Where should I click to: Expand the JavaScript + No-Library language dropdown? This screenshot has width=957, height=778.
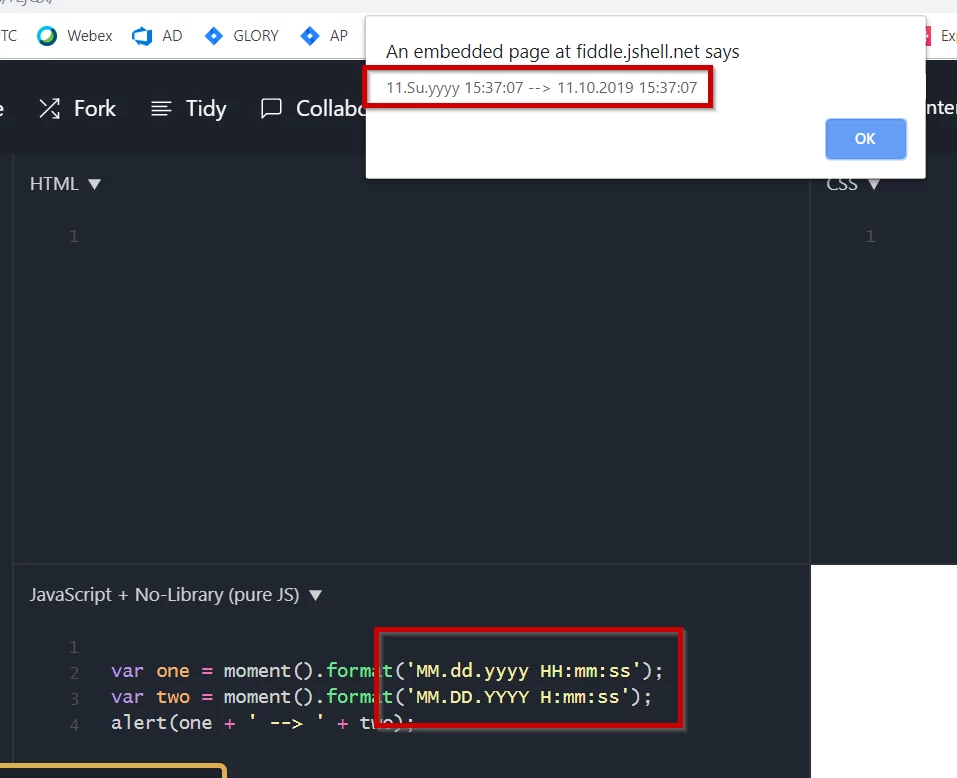click(316, 594)
